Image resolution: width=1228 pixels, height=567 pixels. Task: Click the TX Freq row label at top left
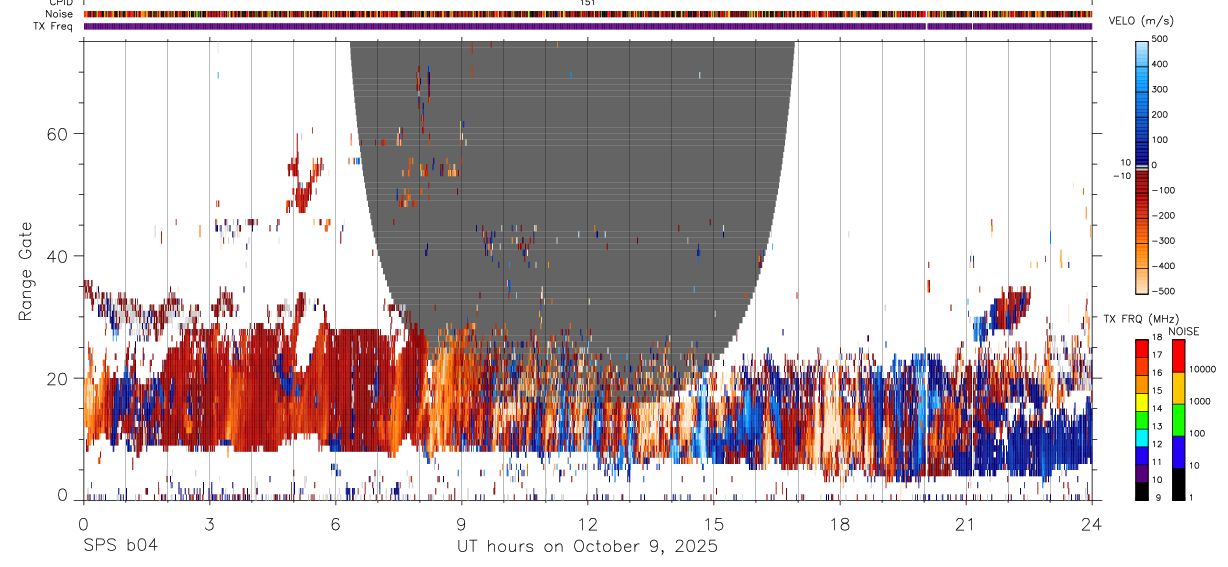point(55,26)
